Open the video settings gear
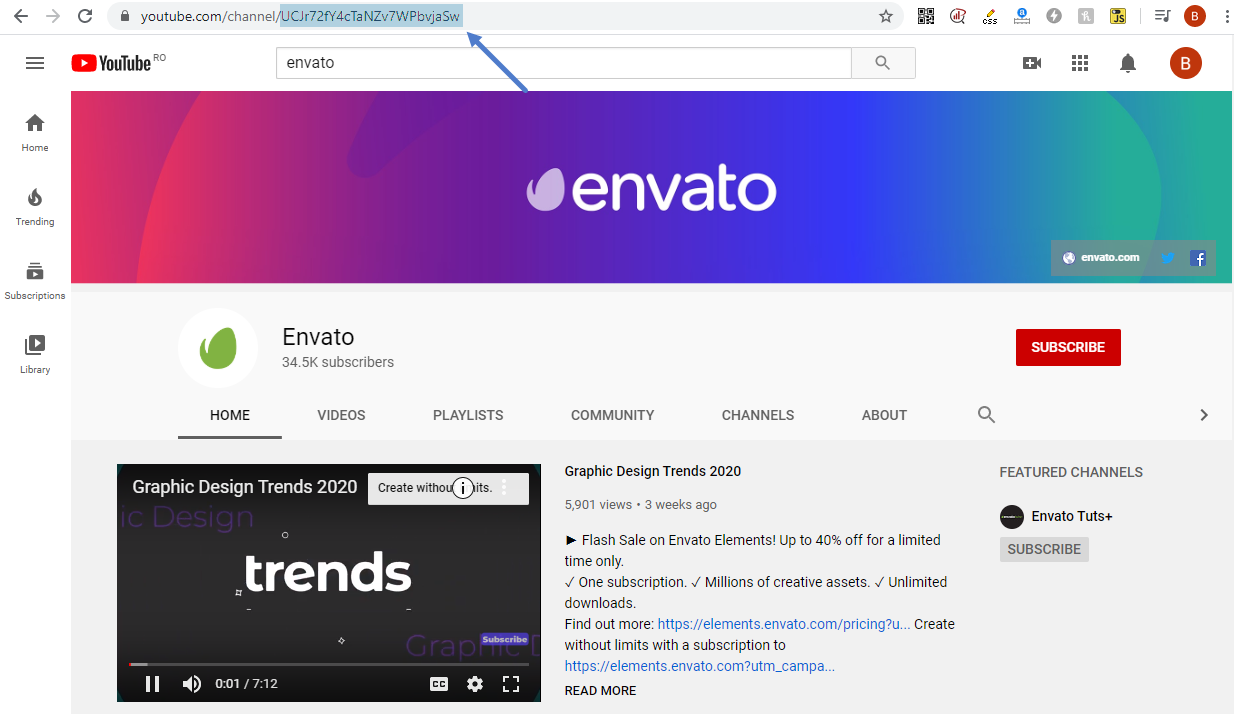The height and width of the screenshot is (714, 1234). tap(475, 684)
